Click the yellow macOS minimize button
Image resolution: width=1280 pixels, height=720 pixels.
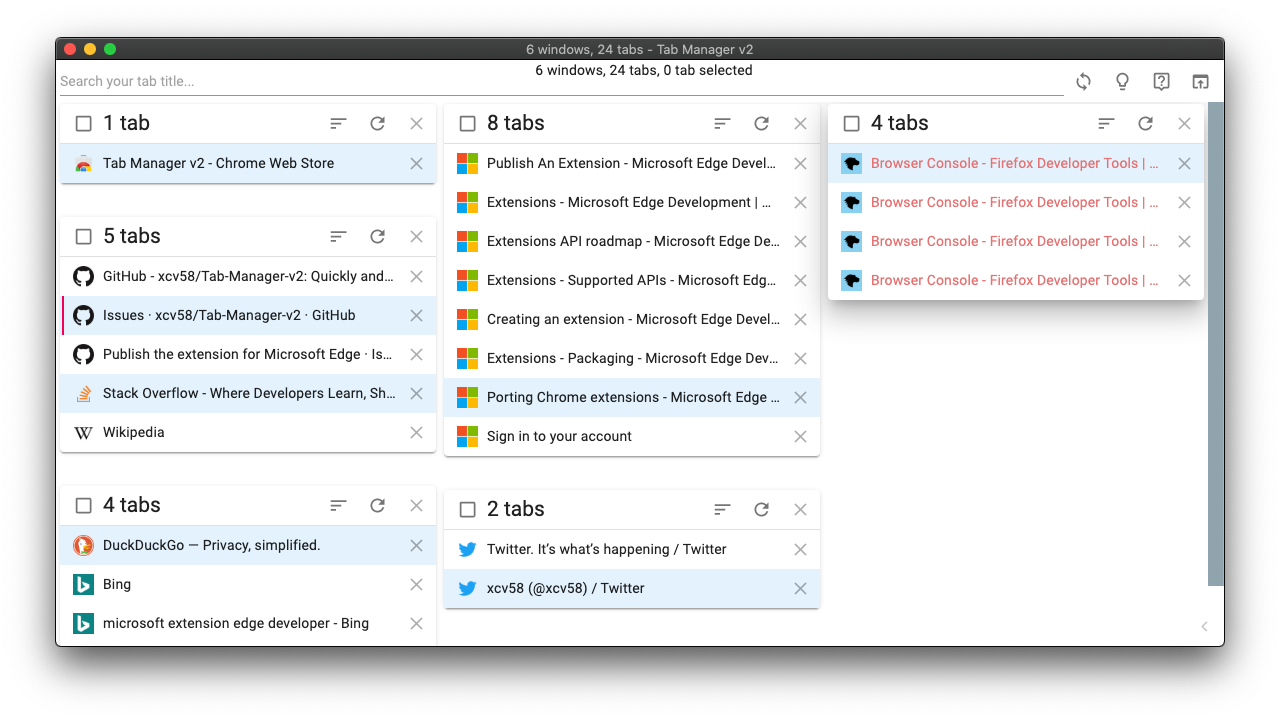click(x=90, y=49)
